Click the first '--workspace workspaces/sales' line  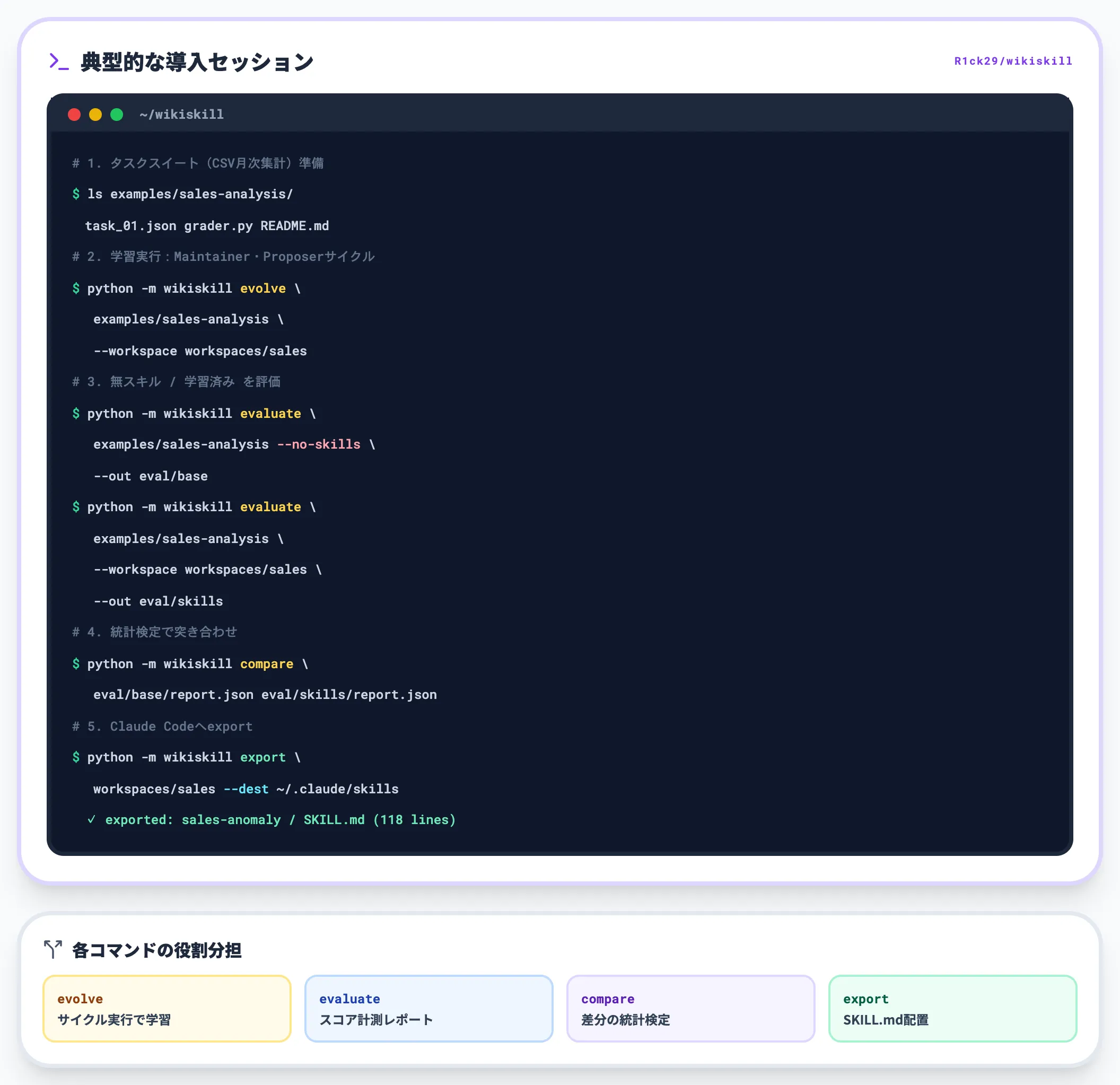click(200, 351)
